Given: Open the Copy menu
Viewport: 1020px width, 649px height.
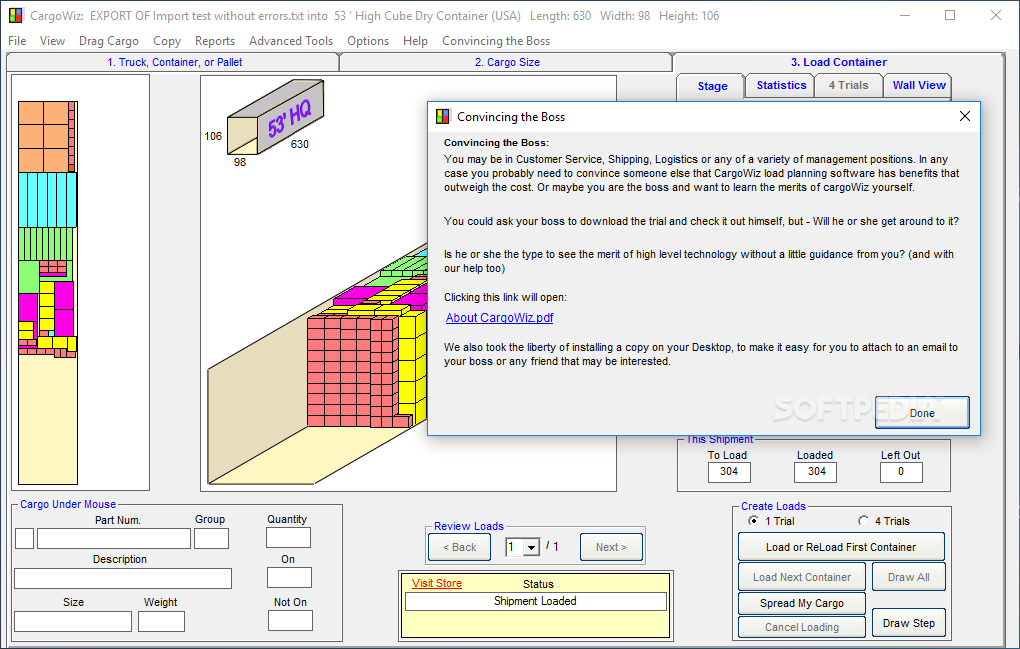Looking at the screenshot, I should (167, 41).
